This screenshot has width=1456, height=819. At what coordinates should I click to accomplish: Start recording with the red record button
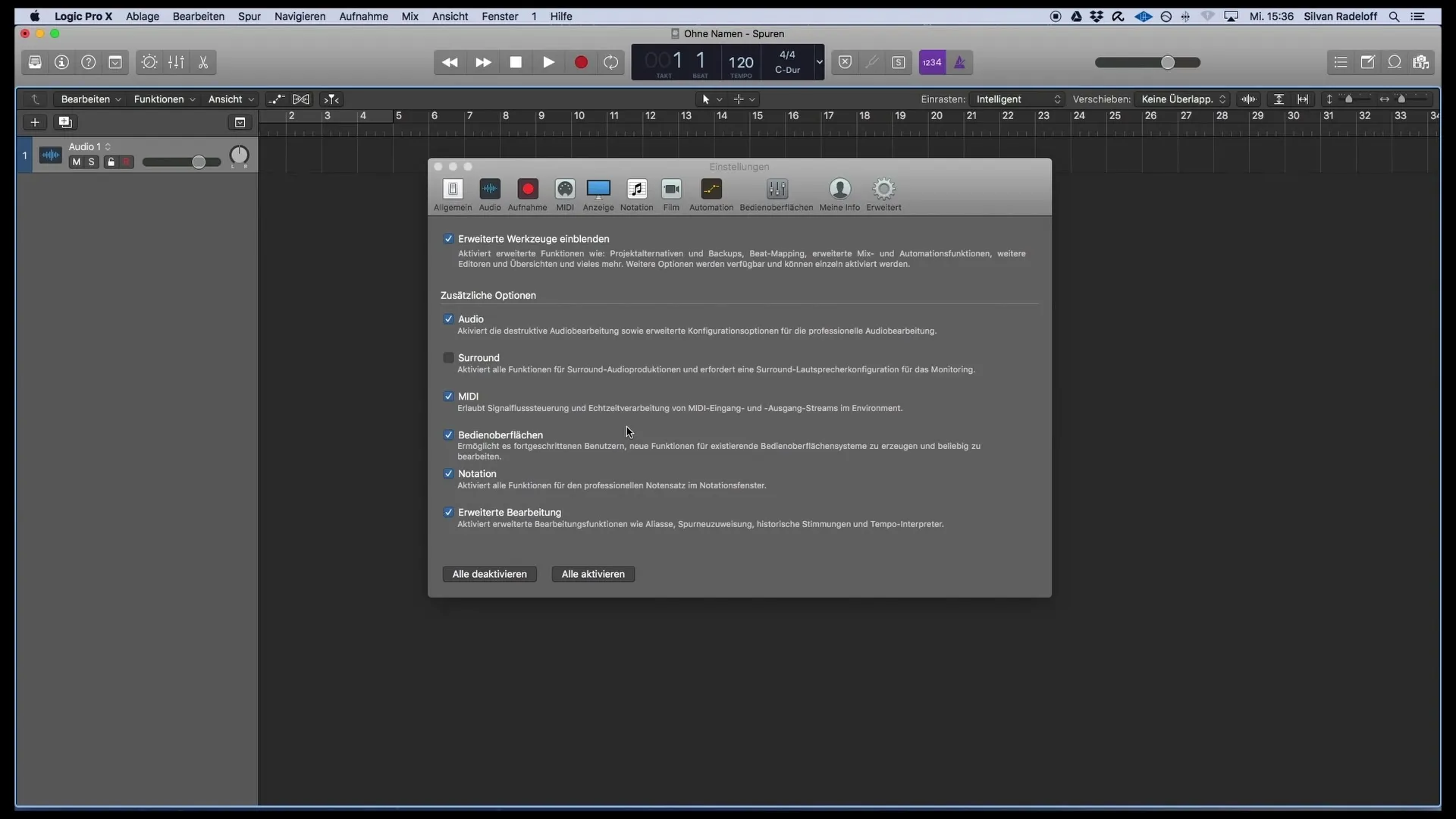582,62
